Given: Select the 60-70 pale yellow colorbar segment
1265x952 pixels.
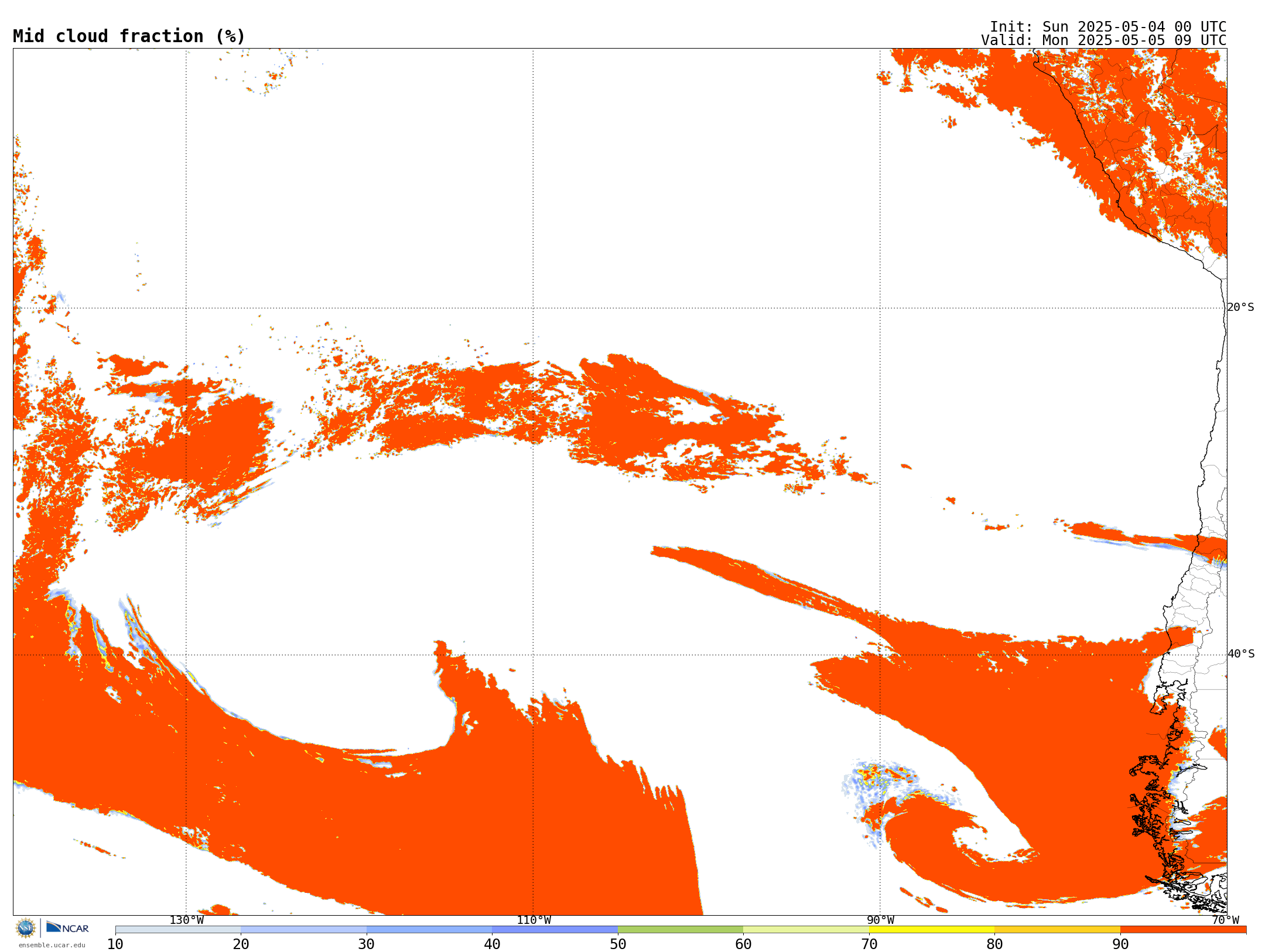Looking at the screenshot, I should 806,930.
